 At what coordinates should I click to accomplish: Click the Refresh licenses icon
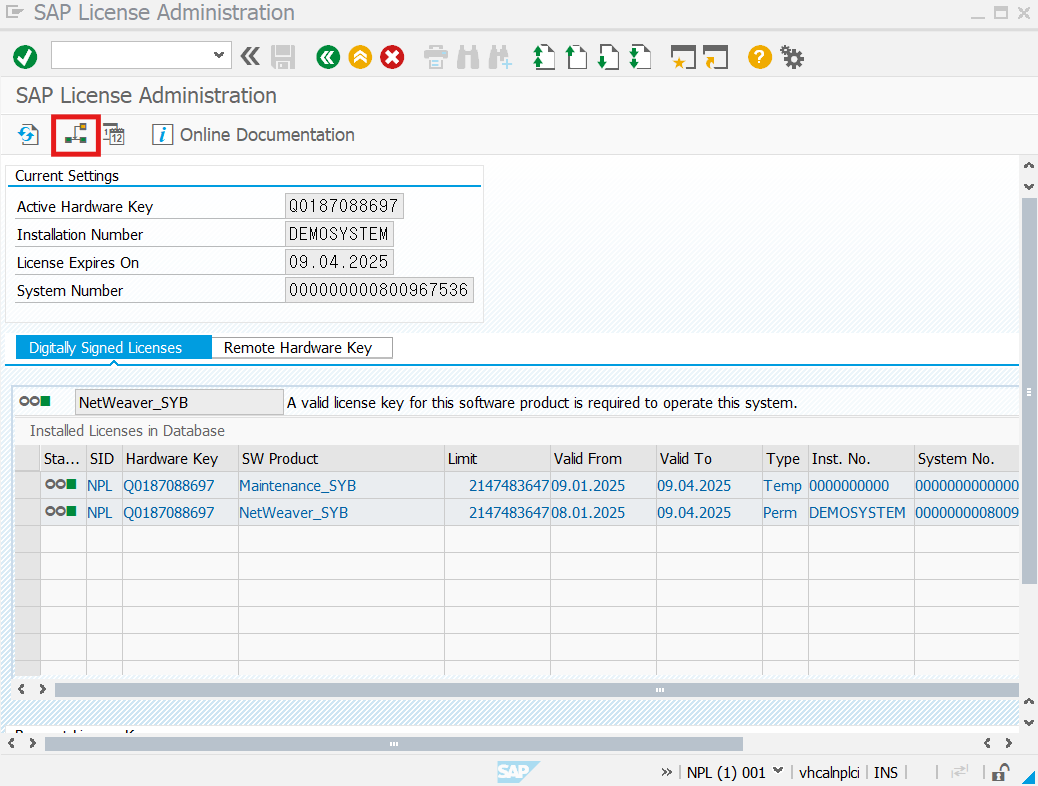28,135
